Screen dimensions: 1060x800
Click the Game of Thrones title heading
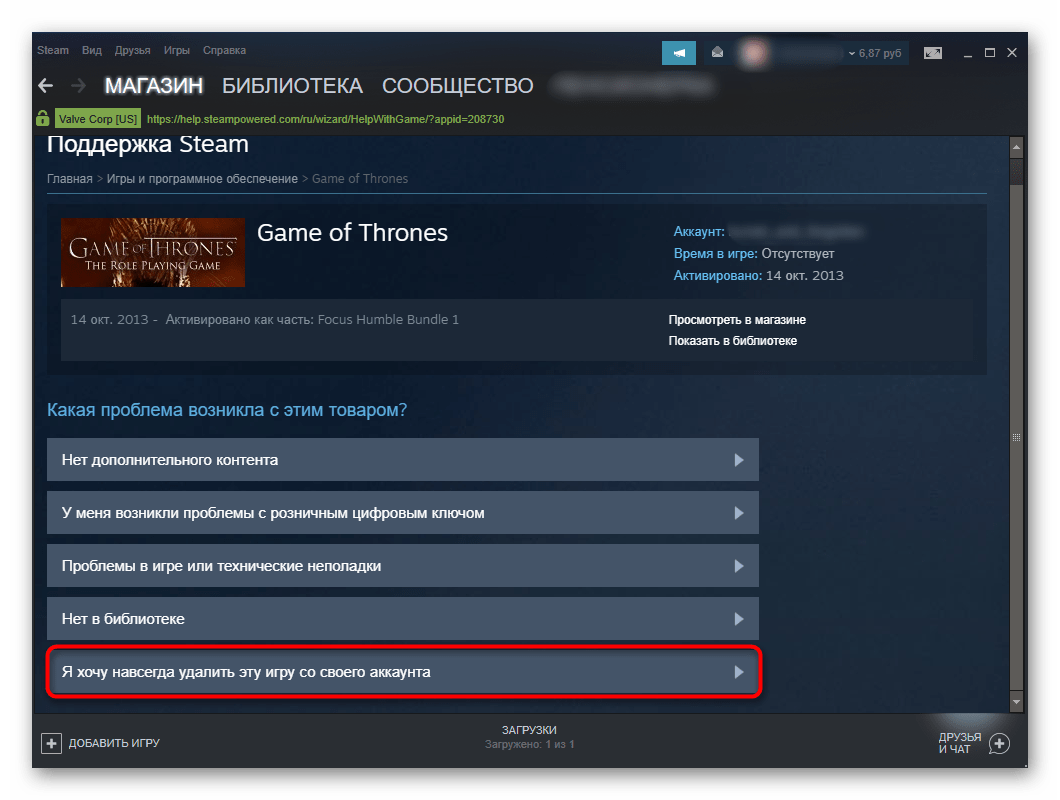pos(352,233)
